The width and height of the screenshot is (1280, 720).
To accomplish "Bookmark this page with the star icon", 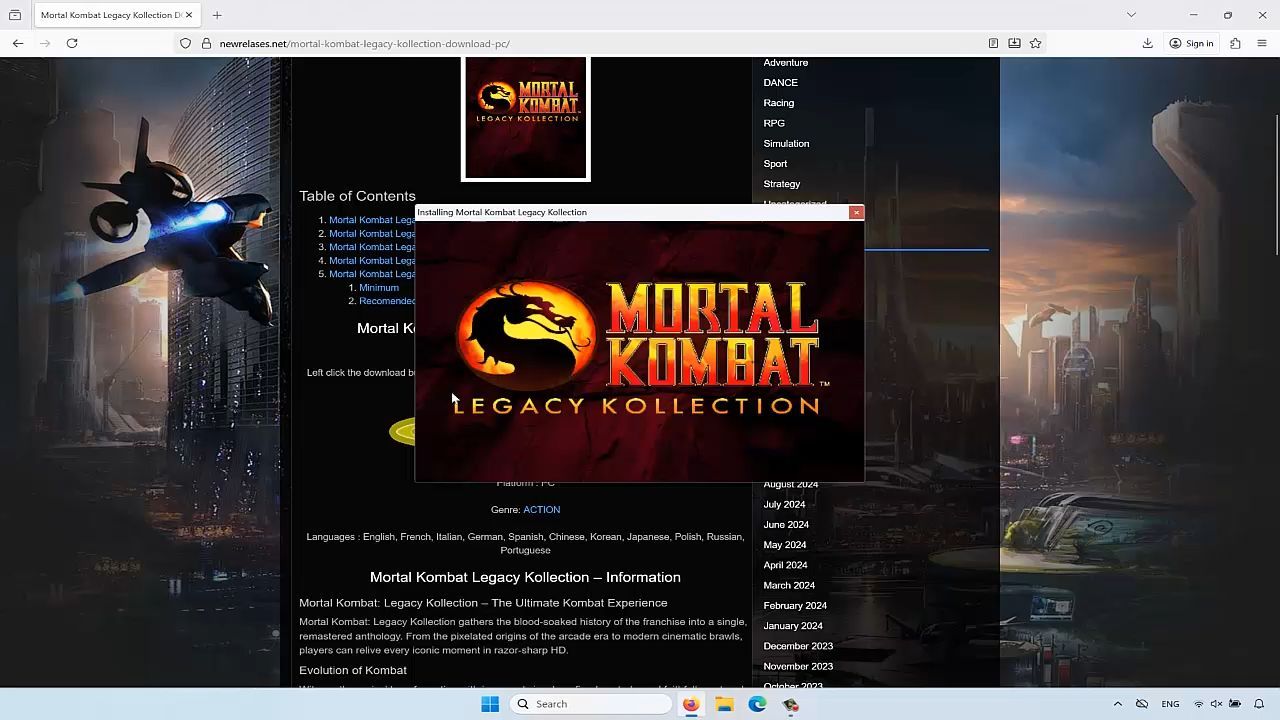I will click(x=1035, y=43).
